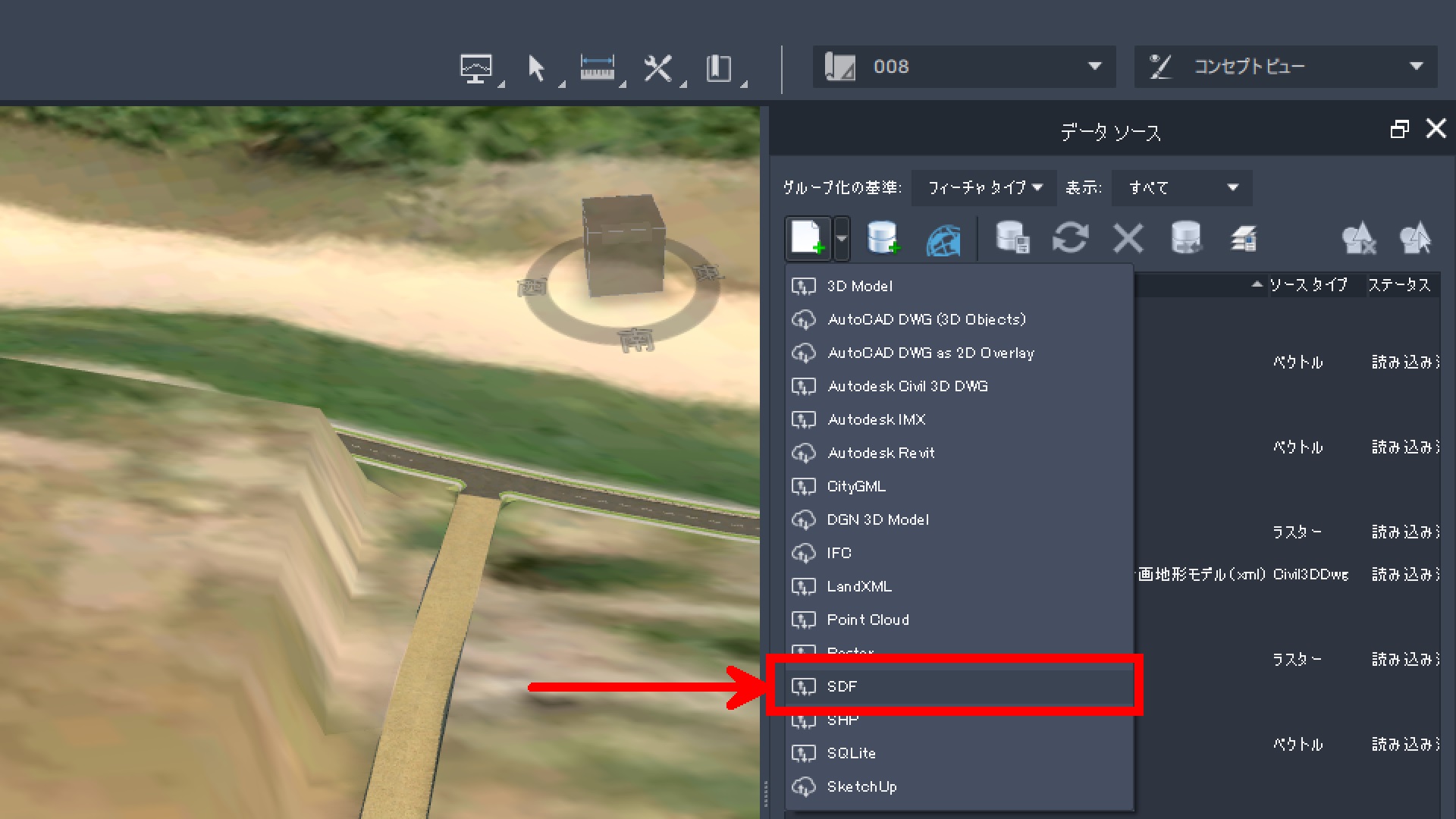Choose IFC from the import list
Screen dimensions: 1456x819
point(959,553)
